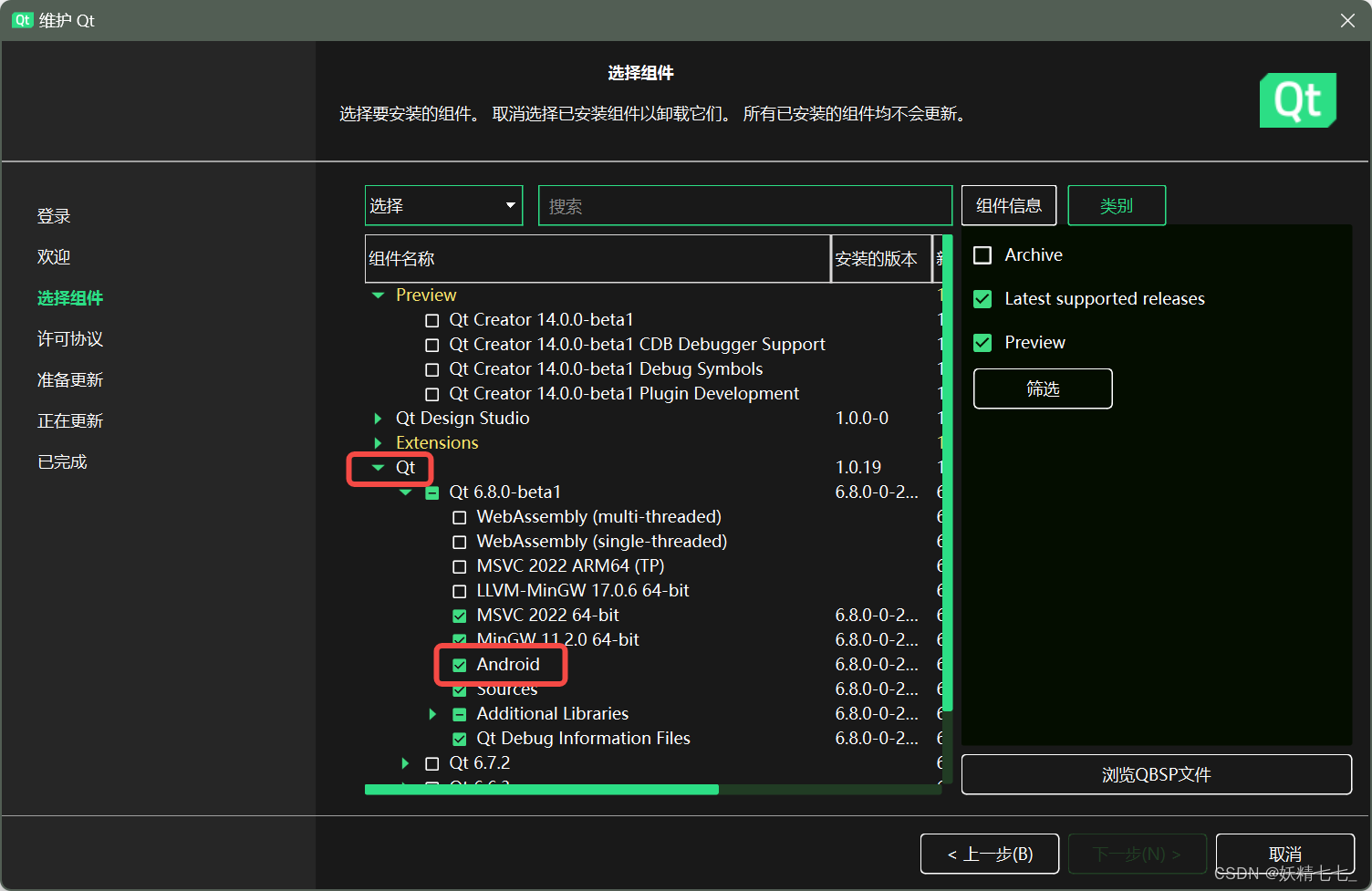
Task: Select the 许可协议 step in sidebar
Action: tap(70, 339)
